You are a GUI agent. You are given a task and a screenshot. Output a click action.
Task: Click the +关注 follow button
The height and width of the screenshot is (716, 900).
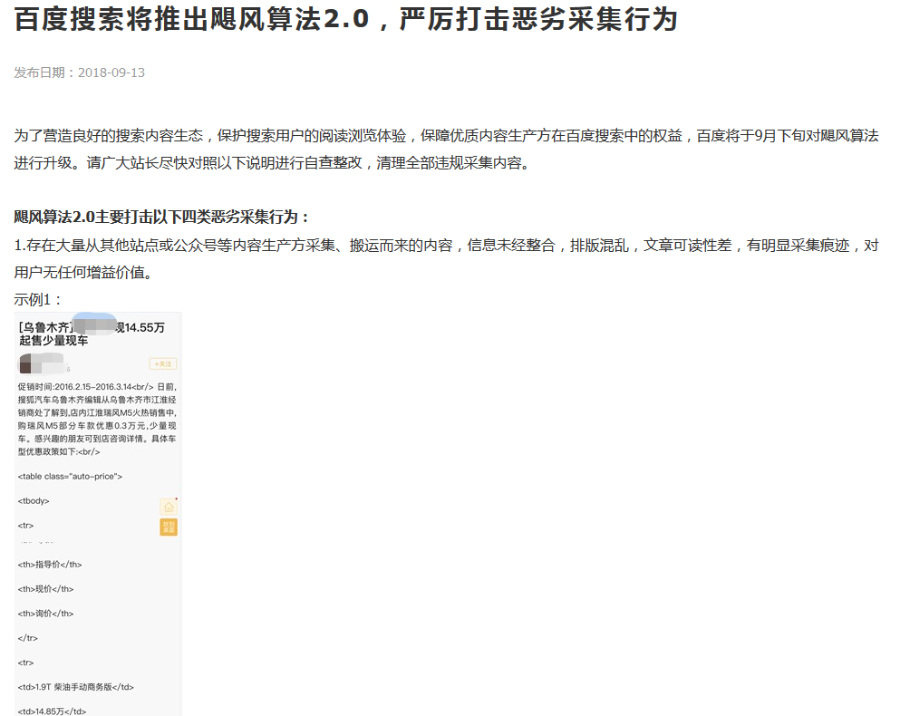click(163, 363)
